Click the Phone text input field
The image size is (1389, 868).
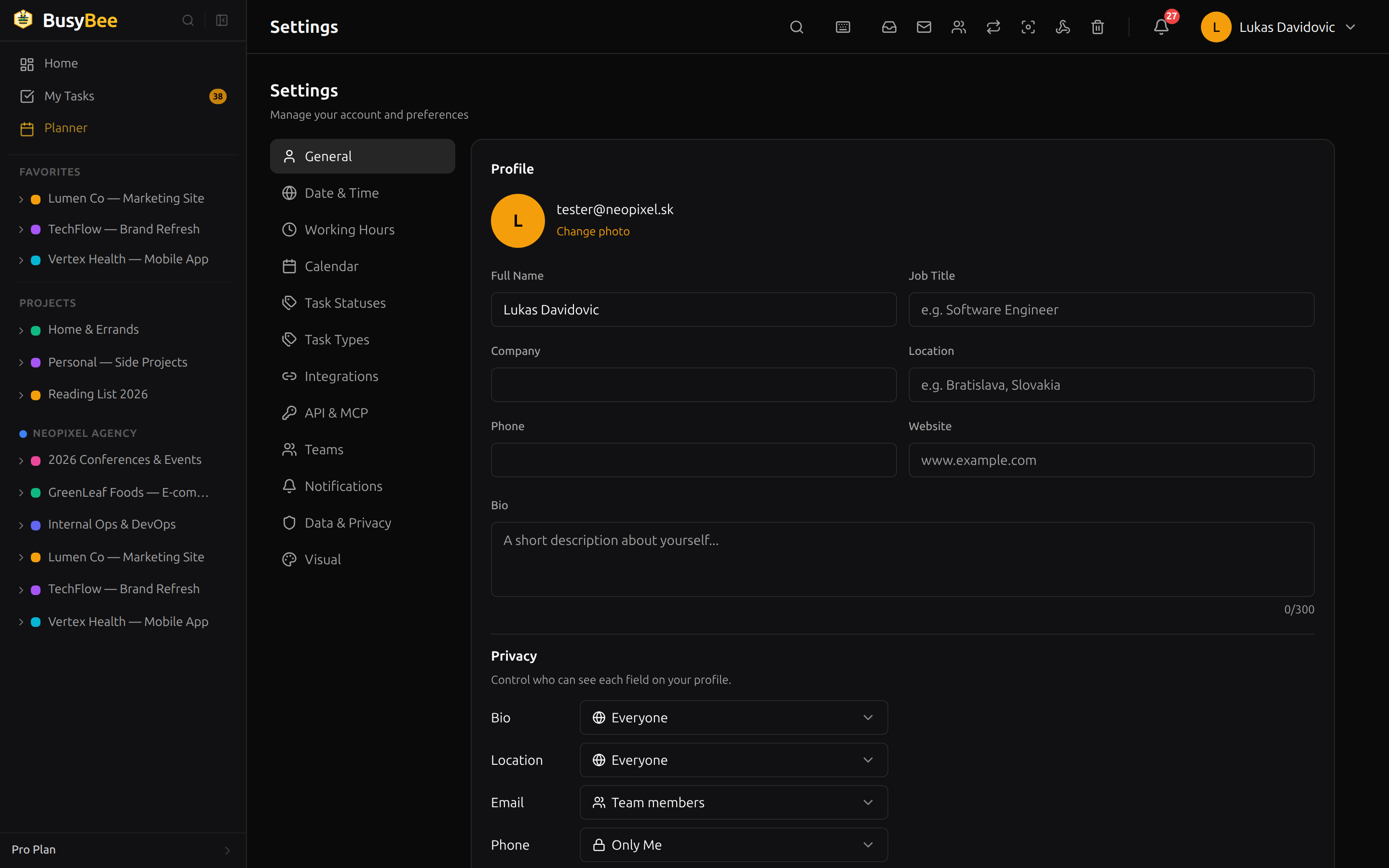(x=694, y=460)
